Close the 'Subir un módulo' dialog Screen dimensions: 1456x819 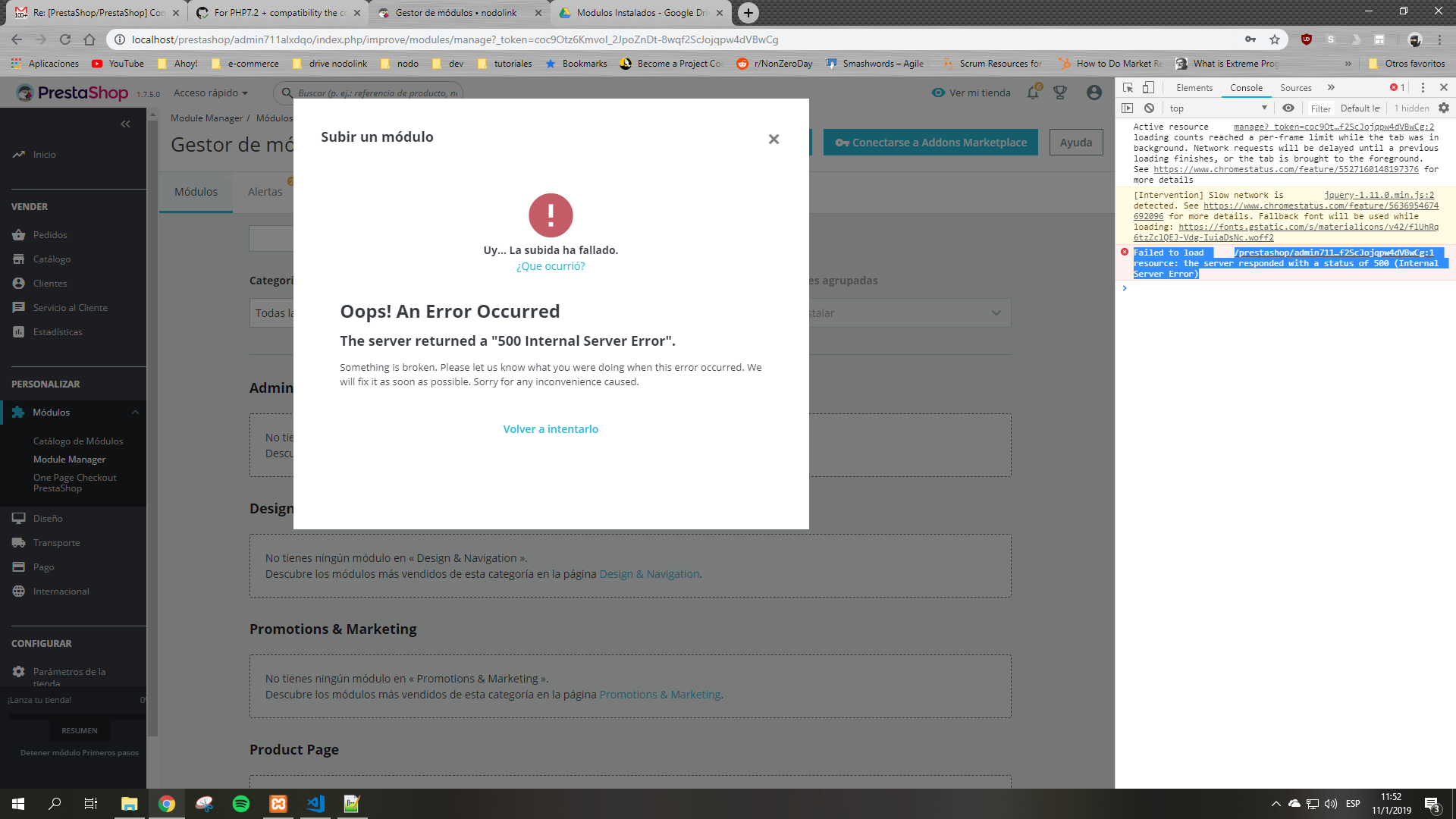(773, 139)
